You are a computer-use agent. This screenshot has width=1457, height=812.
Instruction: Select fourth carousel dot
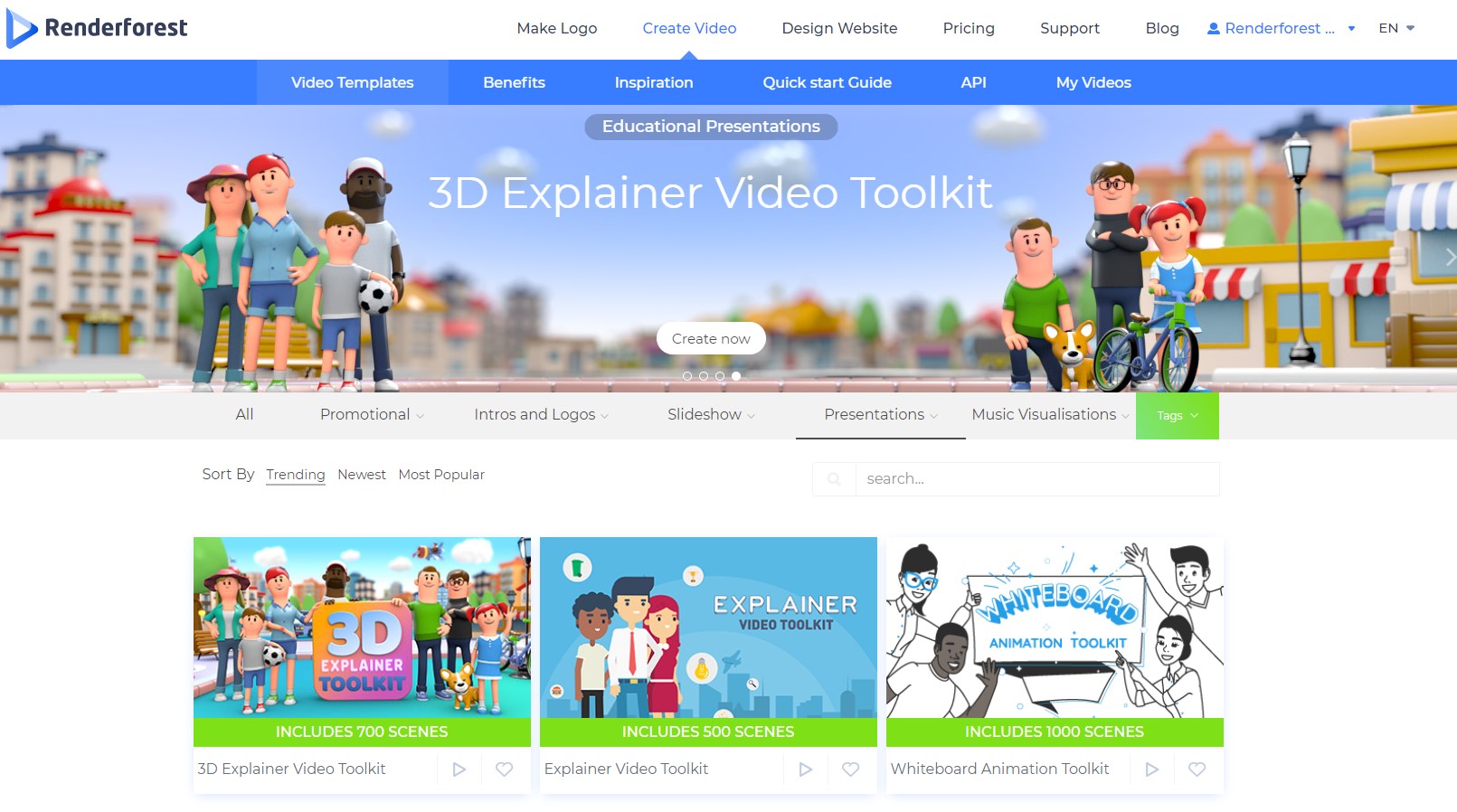click(x=736, y=376)
